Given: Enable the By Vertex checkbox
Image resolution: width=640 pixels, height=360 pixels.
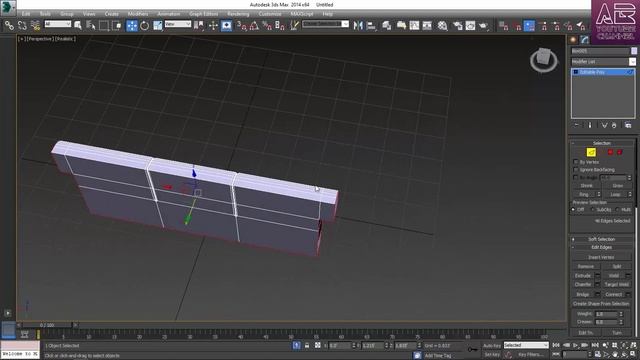Looking at the screenshot, I should click(x=576, y=162).
